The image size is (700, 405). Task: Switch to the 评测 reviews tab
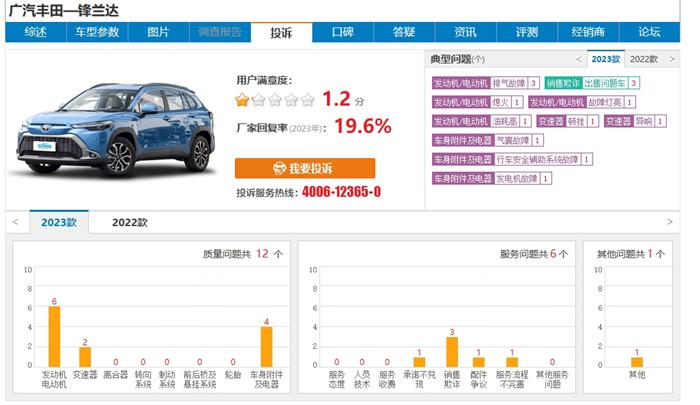click(x=527, y=32)
